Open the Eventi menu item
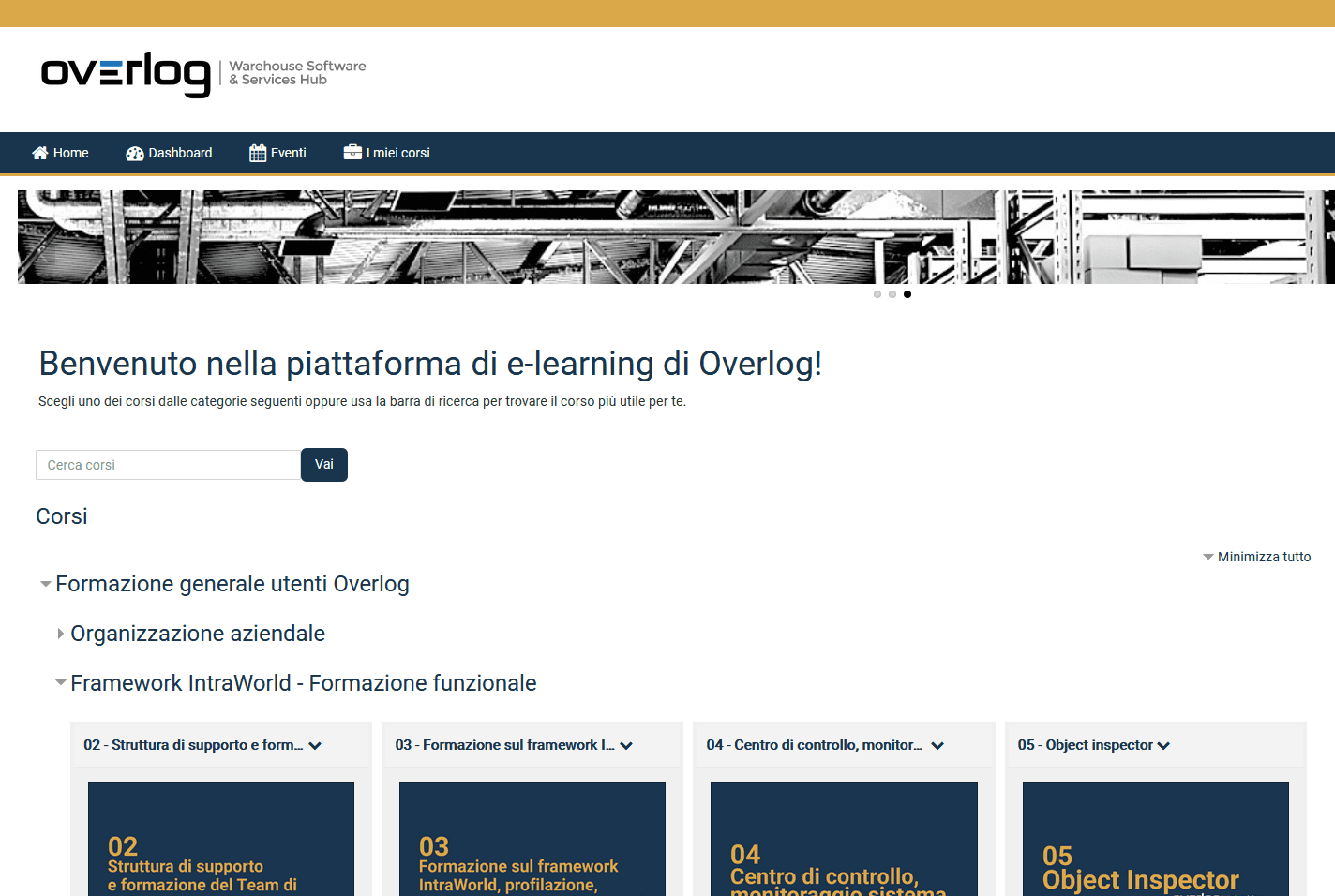This screenshot has height=896, width=1335. point(277,153)
